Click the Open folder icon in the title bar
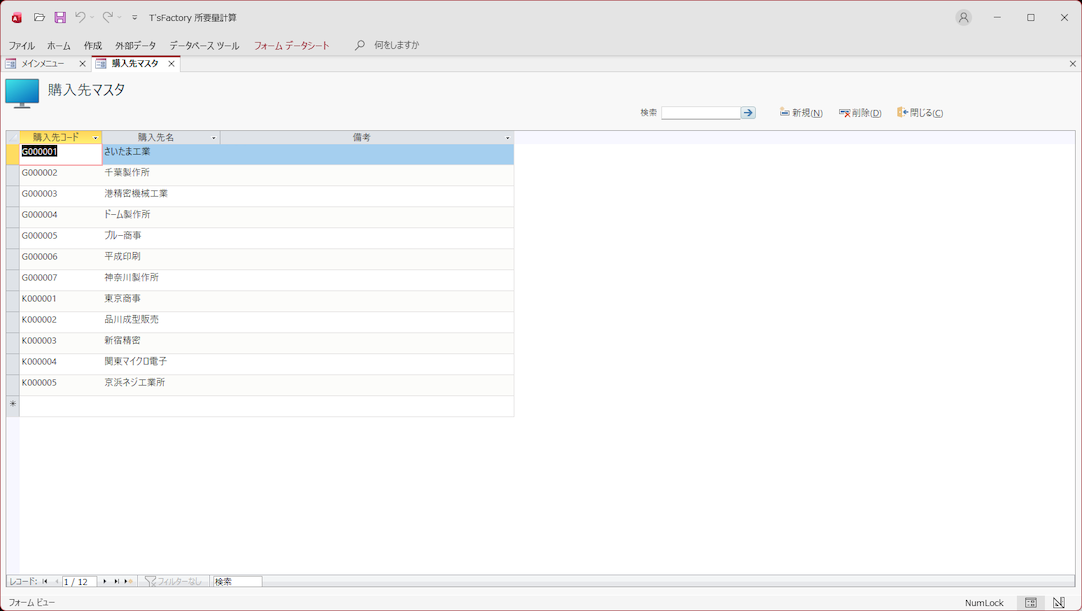The width and height of the screenshot is (1082, 611). click(x=39, y=17)
